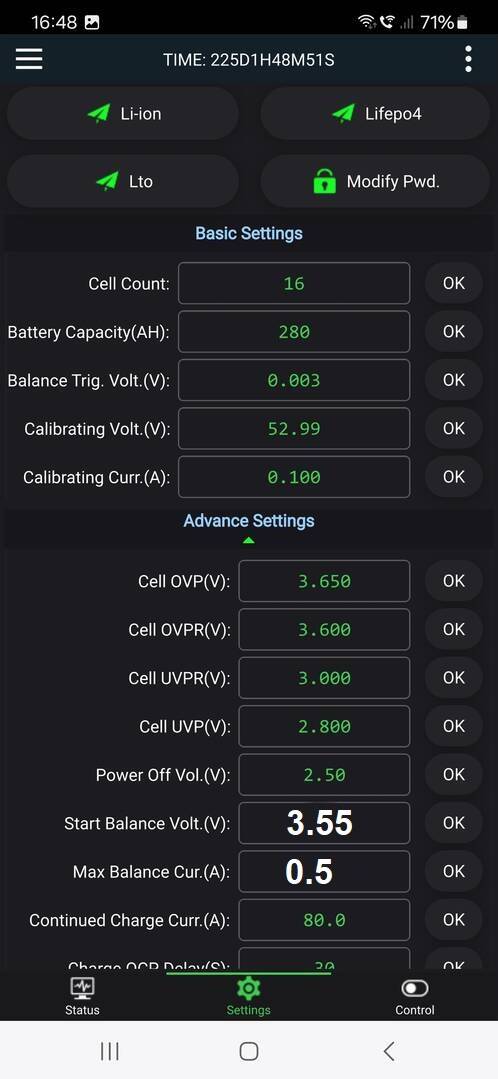The width and height of the screenshot is (498, 1079).
Task: Tap the green padlock Modify Pwd. icon
Action: click(x=325, y=182)
